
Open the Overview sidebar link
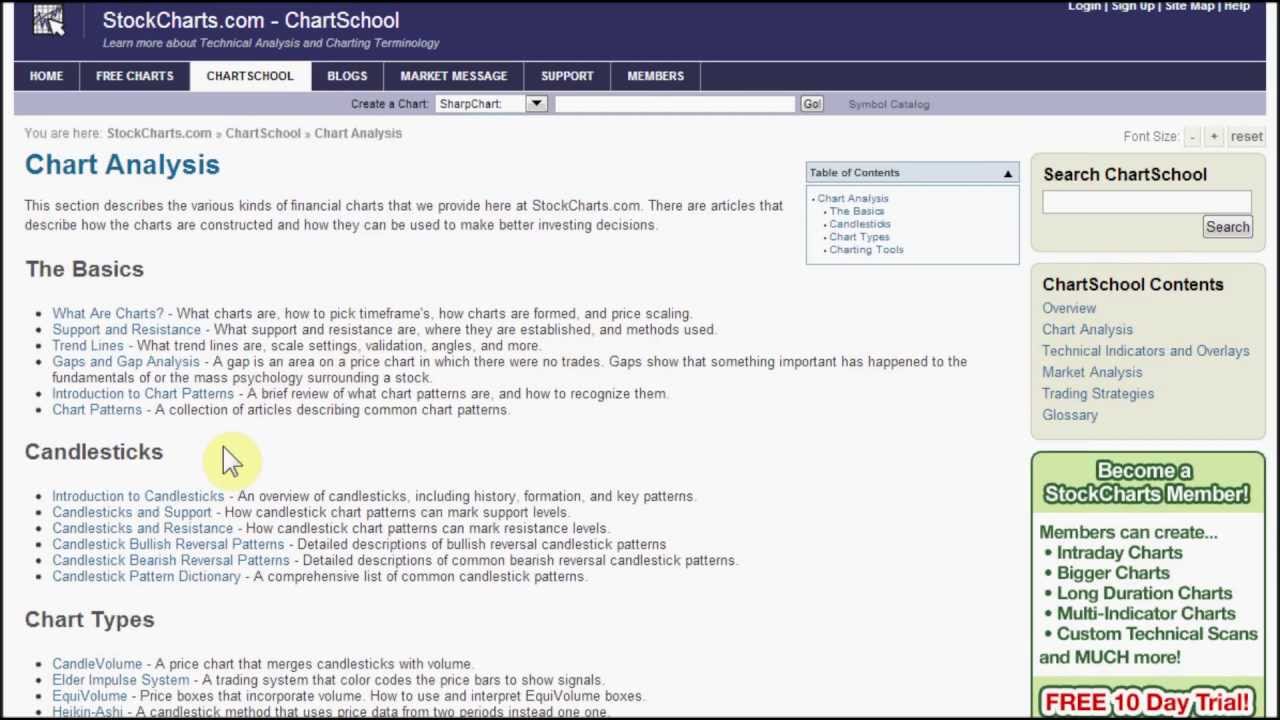click(x=1069, y=308)
